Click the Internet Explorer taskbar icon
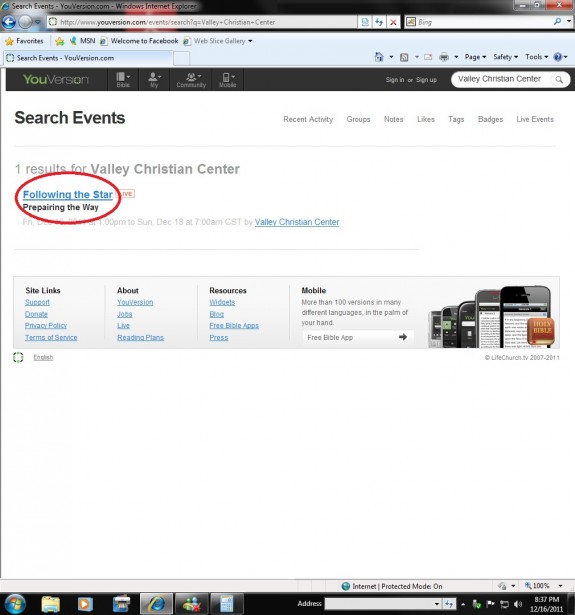Viewport: 575px width, 615px height. coord(156,604)
